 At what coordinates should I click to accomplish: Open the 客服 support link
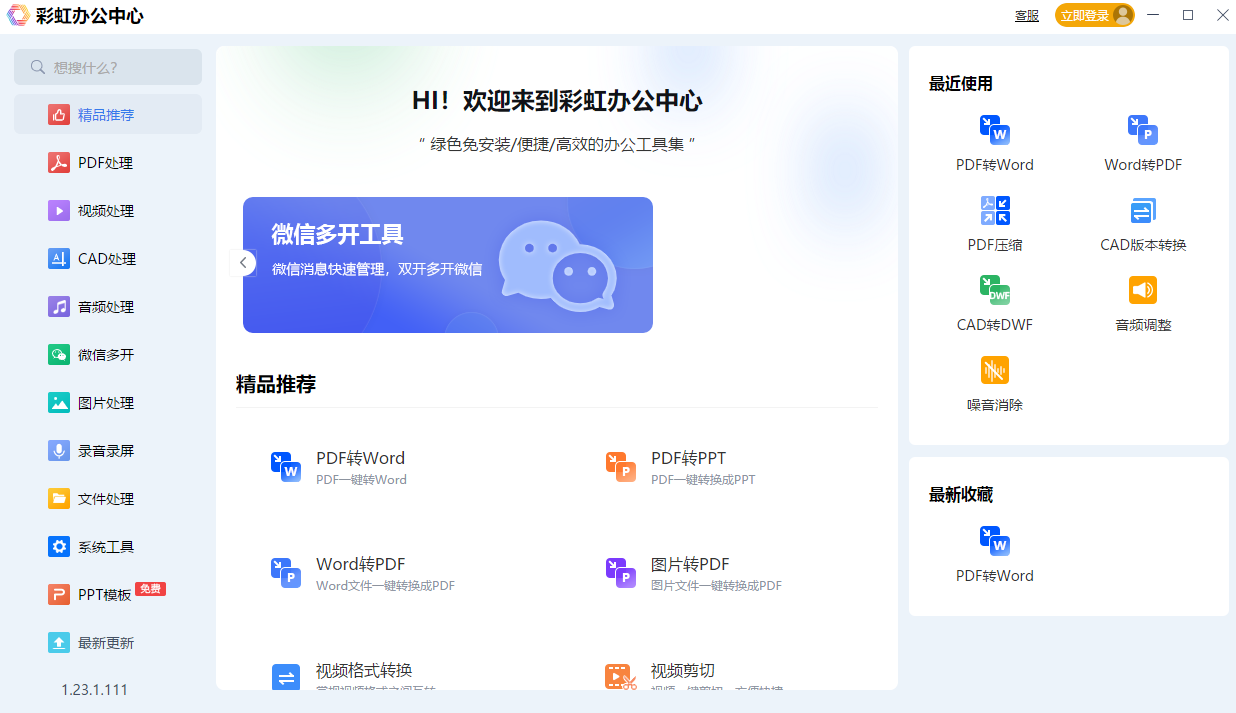[x=1027, y=16]
